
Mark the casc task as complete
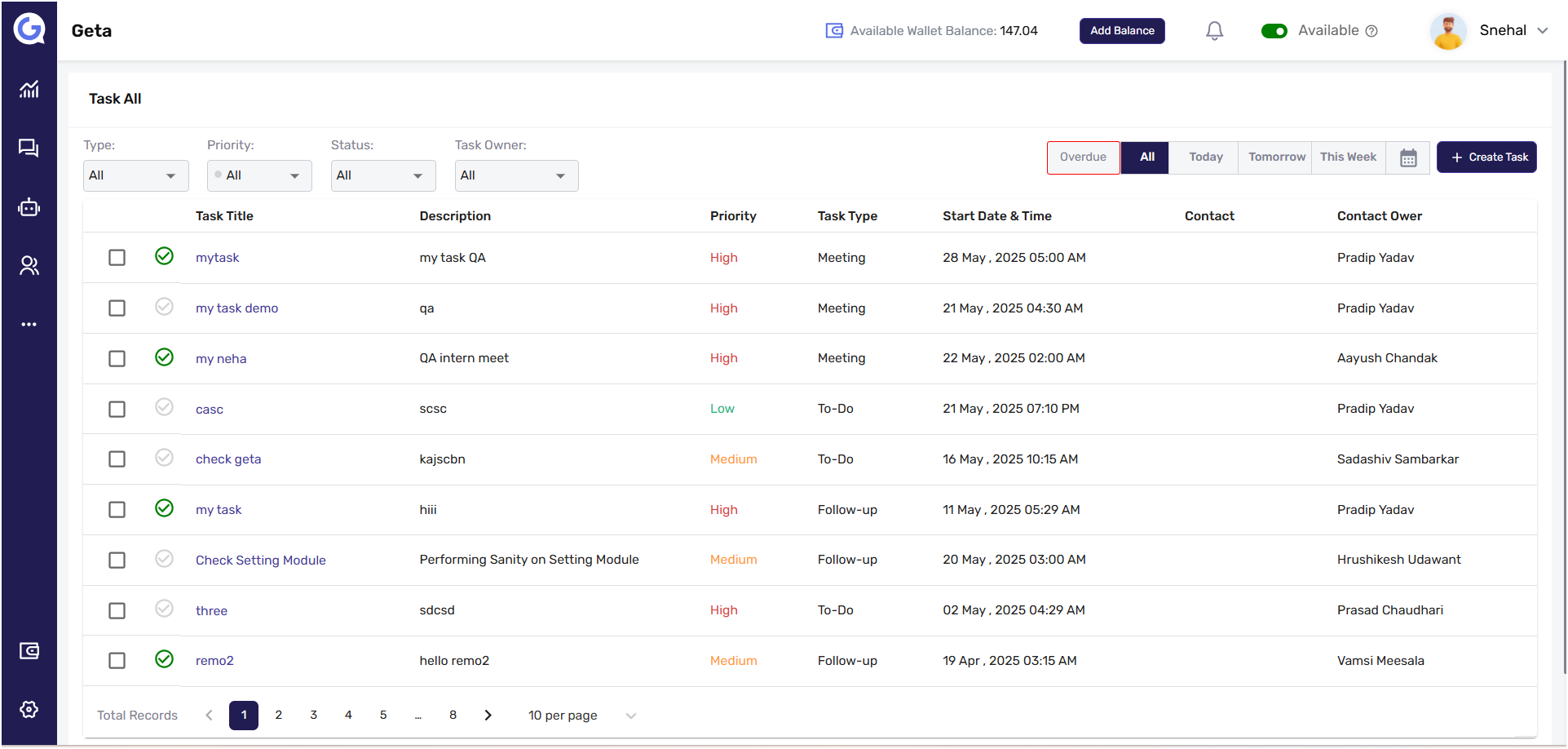(164, 407)
